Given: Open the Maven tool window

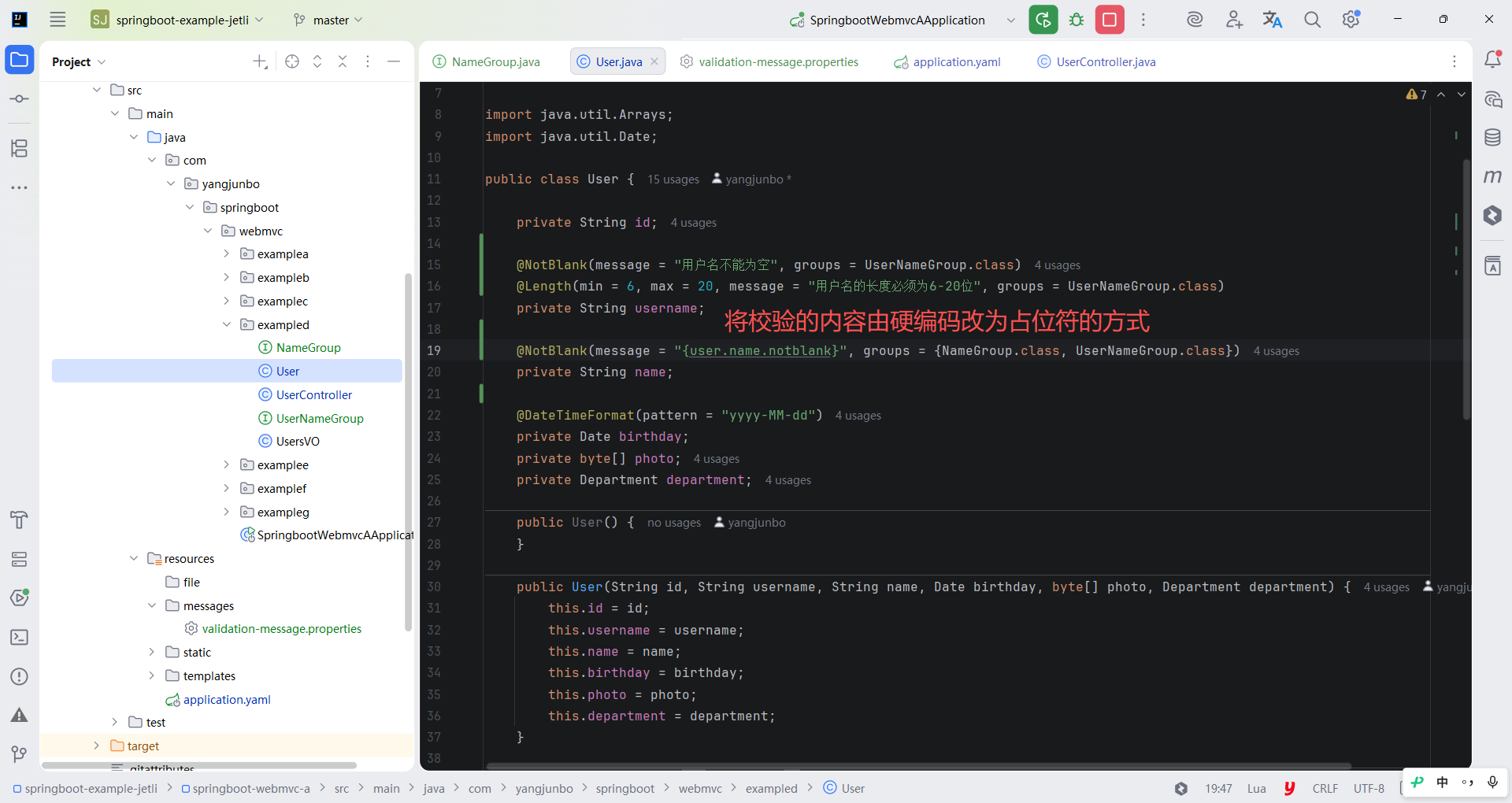Looking at the screenshot, I should pos(1492,176).
